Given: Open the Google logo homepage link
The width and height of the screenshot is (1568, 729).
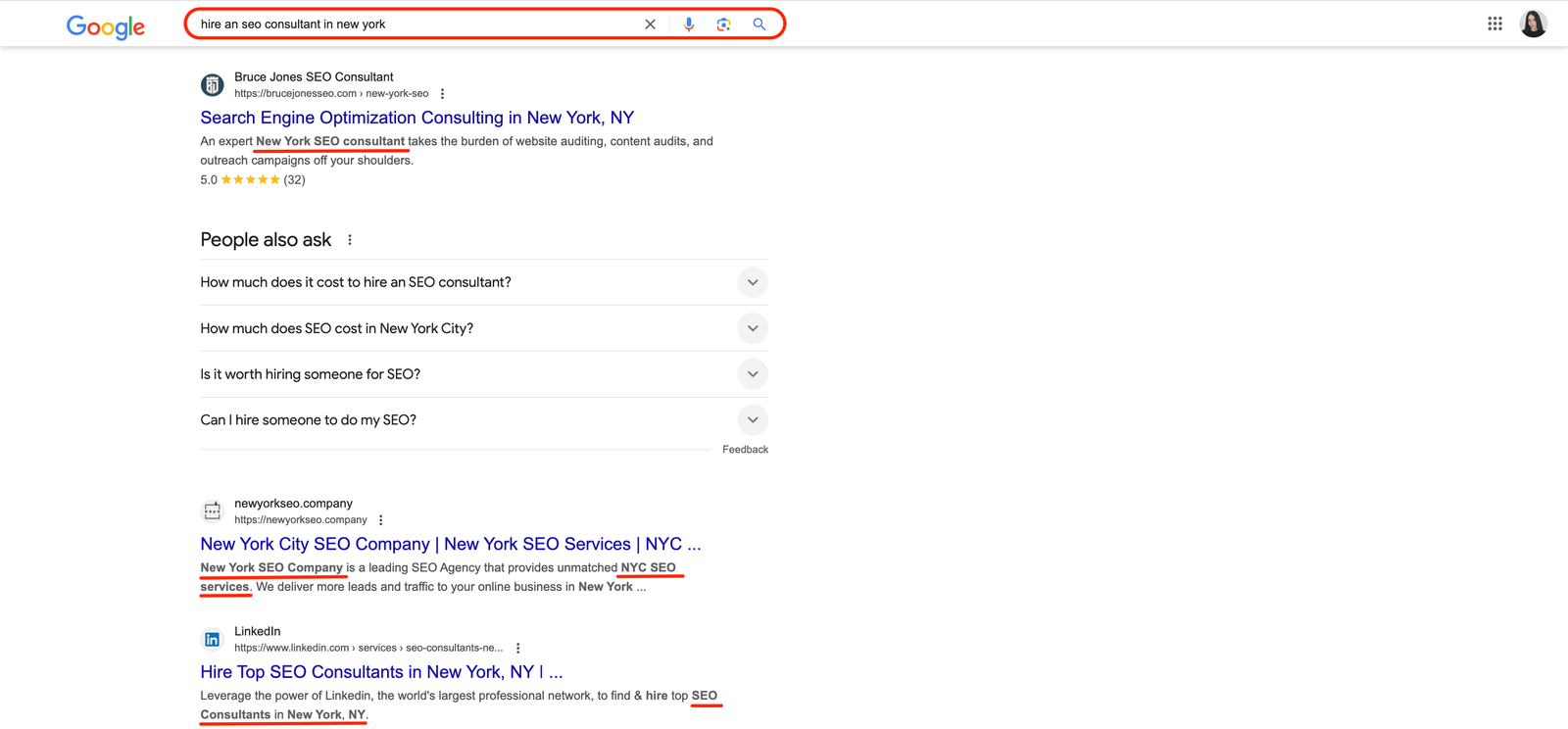Looking at the screenshot, I should coord(106,26).
